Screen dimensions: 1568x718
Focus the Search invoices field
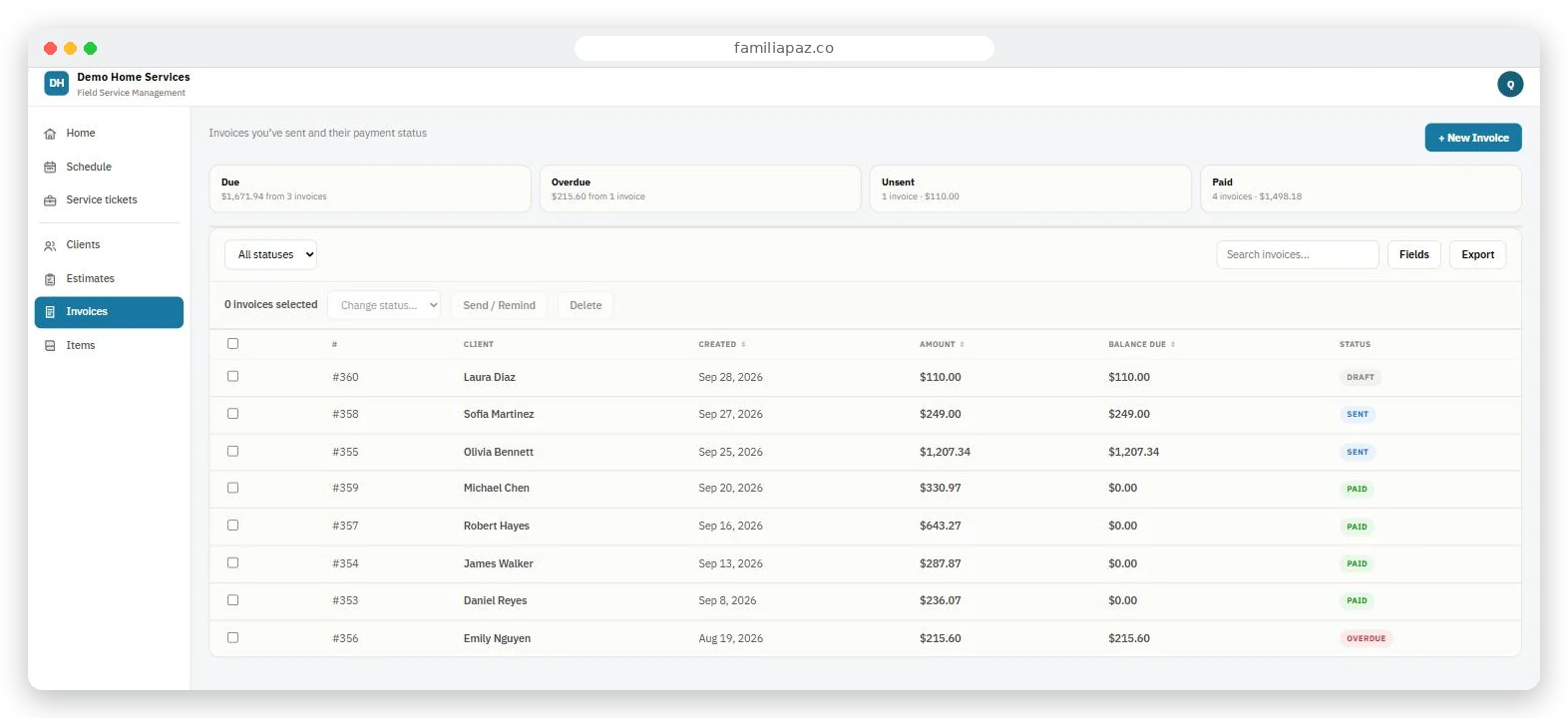[x=1297, y=254]
